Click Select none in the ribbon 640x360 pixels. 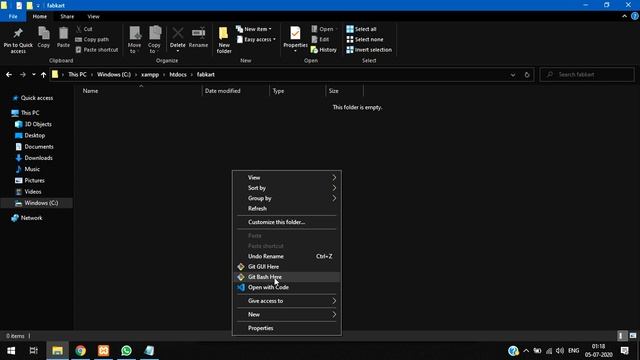[x=365, y=40]
